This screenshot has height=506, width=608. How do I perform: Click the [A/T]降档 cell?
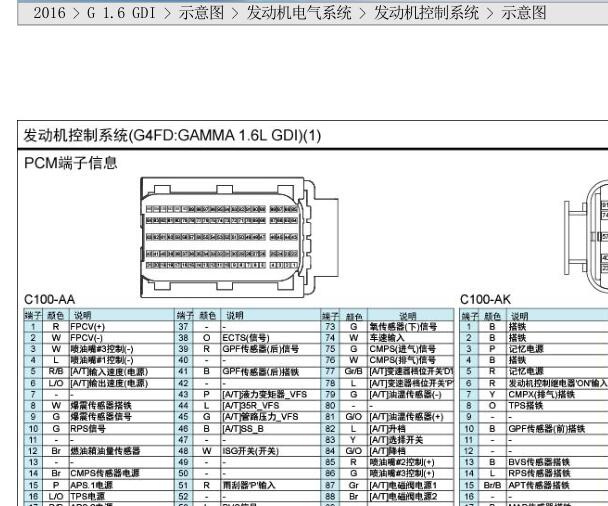click(x=411, y=451)
